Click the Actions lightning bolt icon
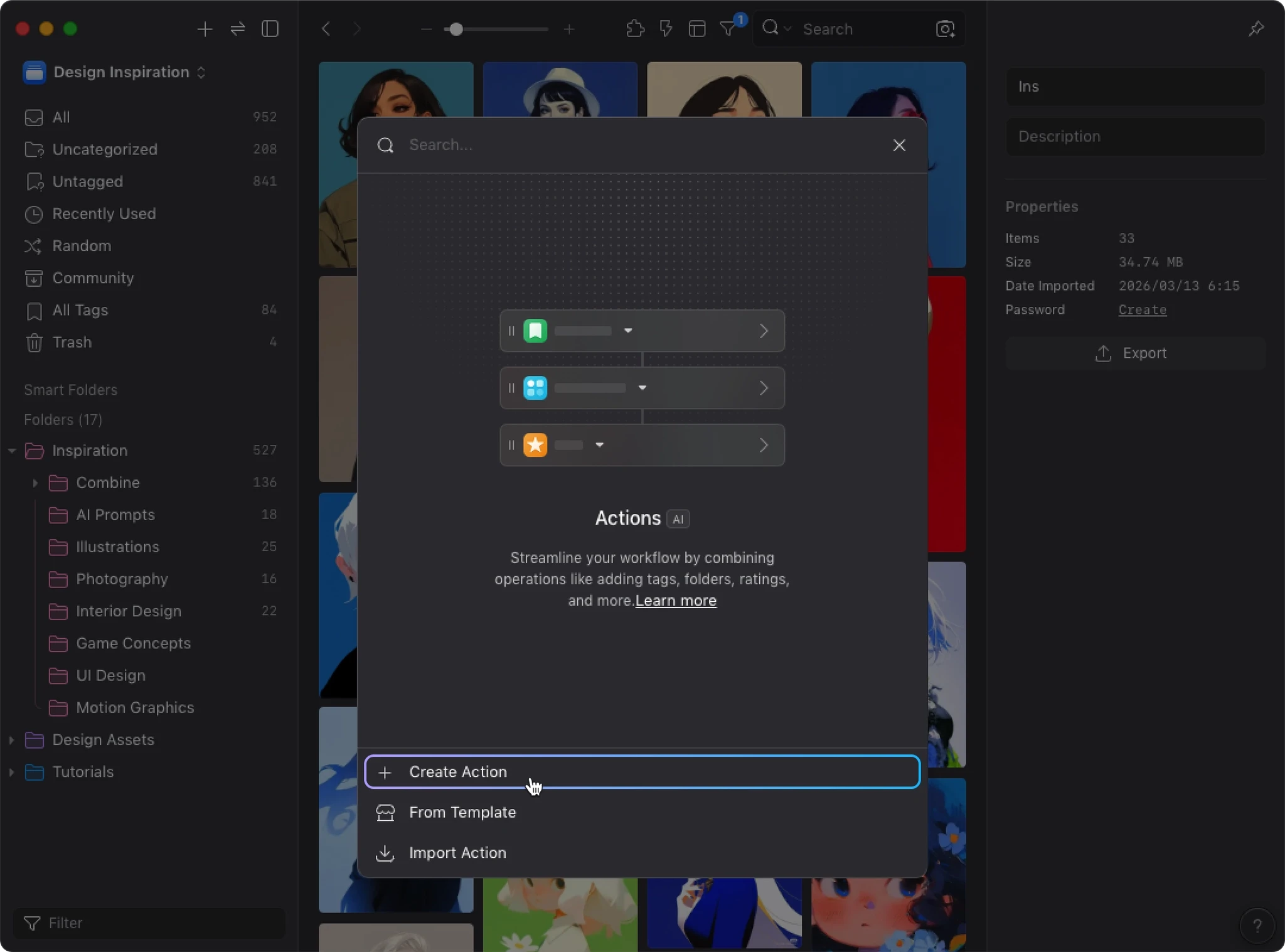This screenshot has width=1285, height=952. 666,29
